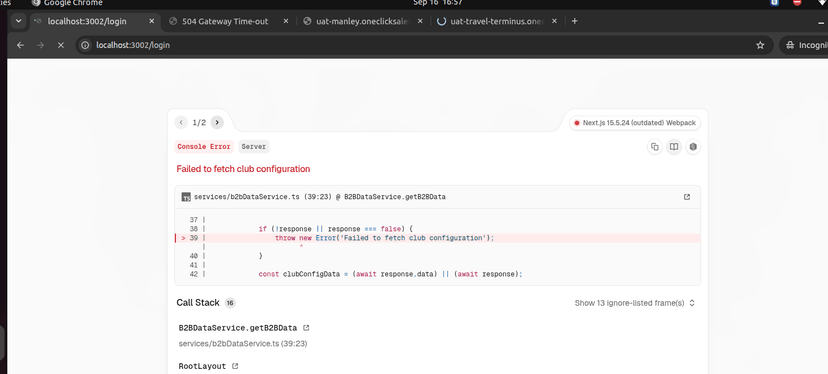Viewport: 828px width, 374px height.
Task: Open the Node.js inspector hexagon icon
Action: pos(693,147)
